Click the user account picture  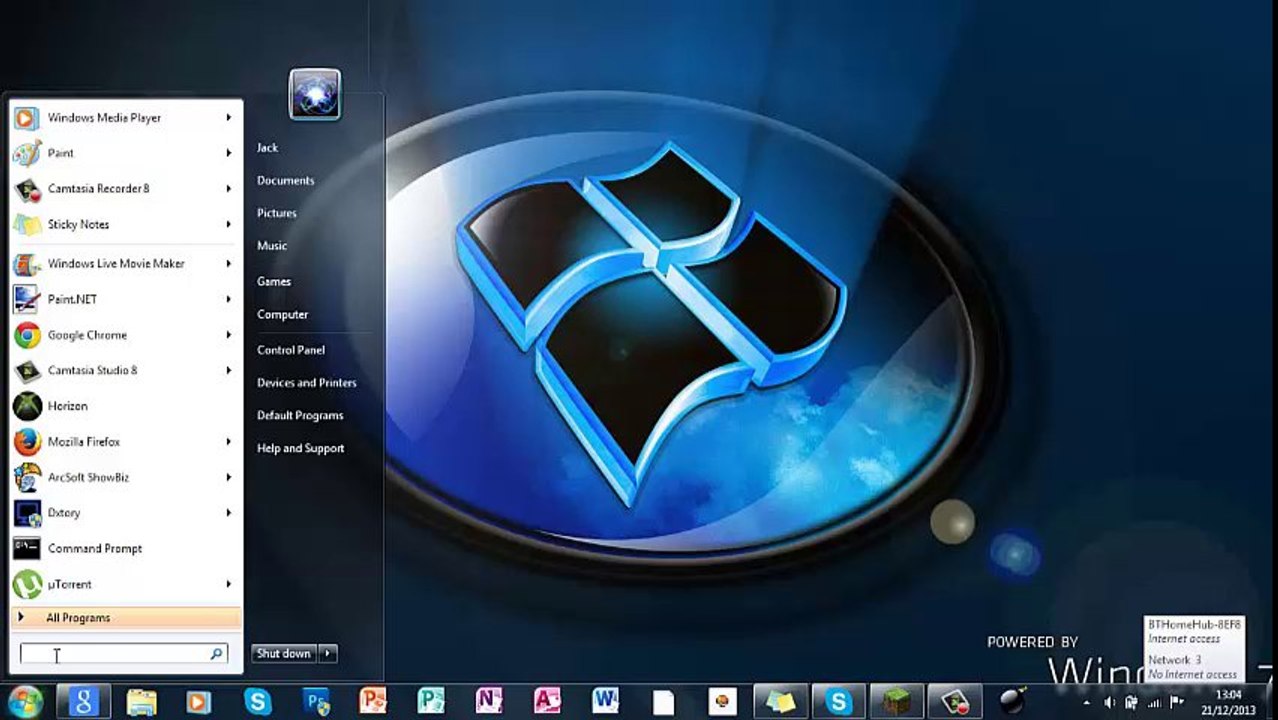pyautogui.click(x=315, y=95)
